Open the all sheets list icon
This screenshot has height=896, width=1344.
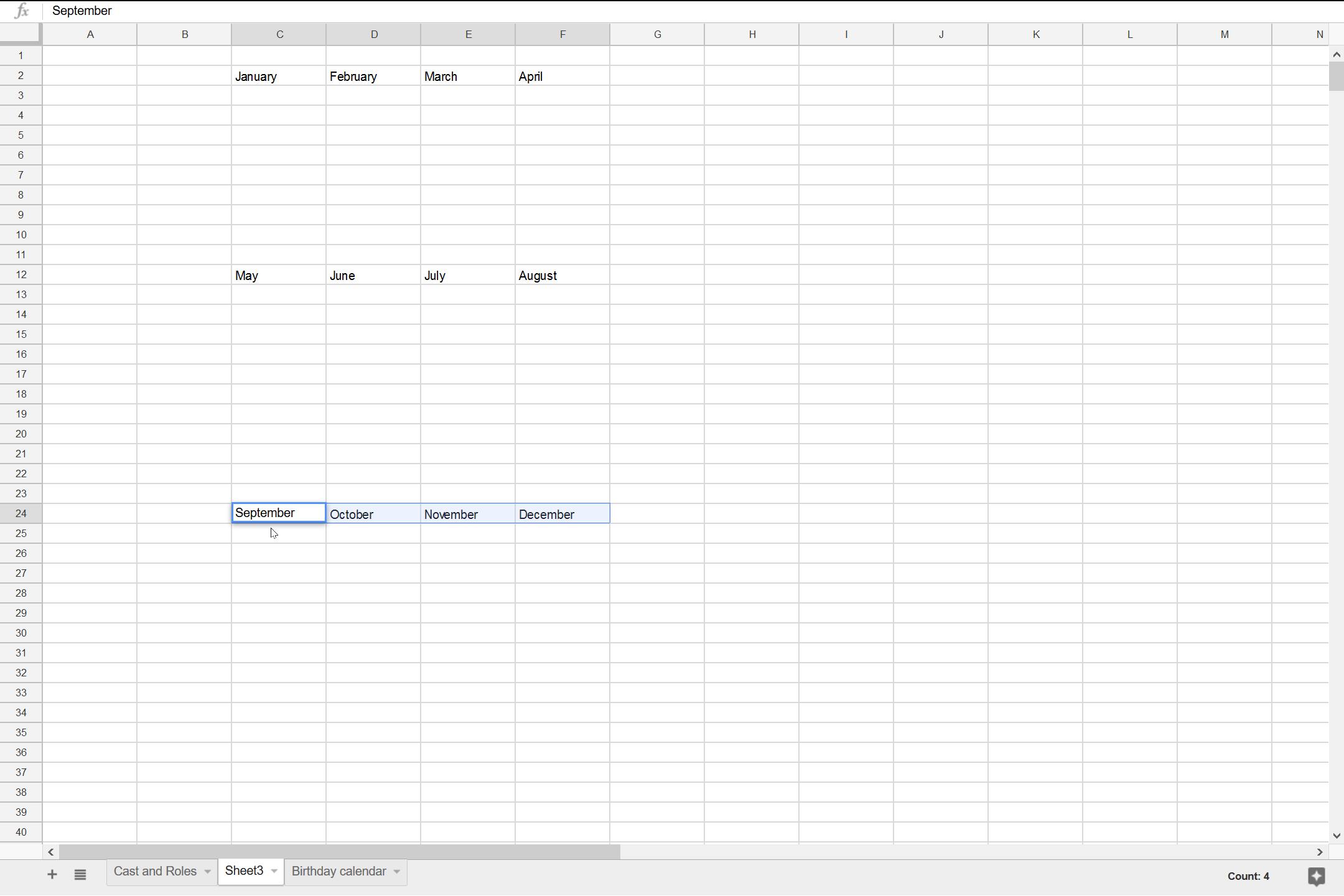click(80, 874)
